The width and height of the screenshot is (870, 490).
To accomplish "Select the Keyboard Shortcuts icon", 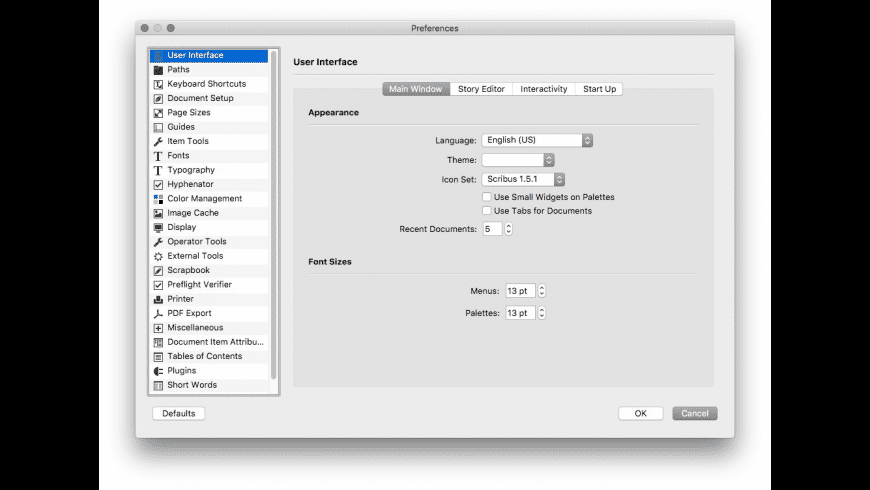I will [158, 84].
